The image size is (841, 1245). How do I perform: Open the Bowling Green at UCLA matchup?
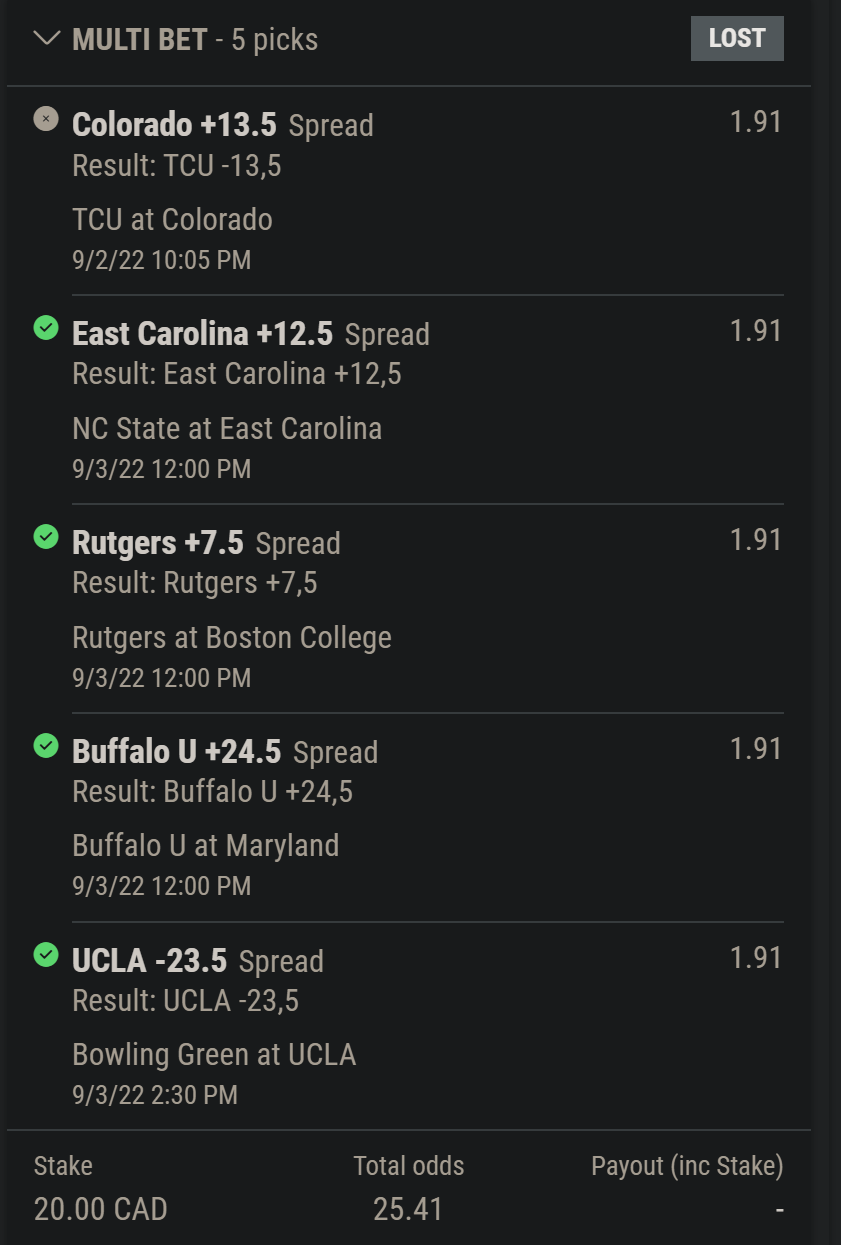click(x=214, y=1055)
